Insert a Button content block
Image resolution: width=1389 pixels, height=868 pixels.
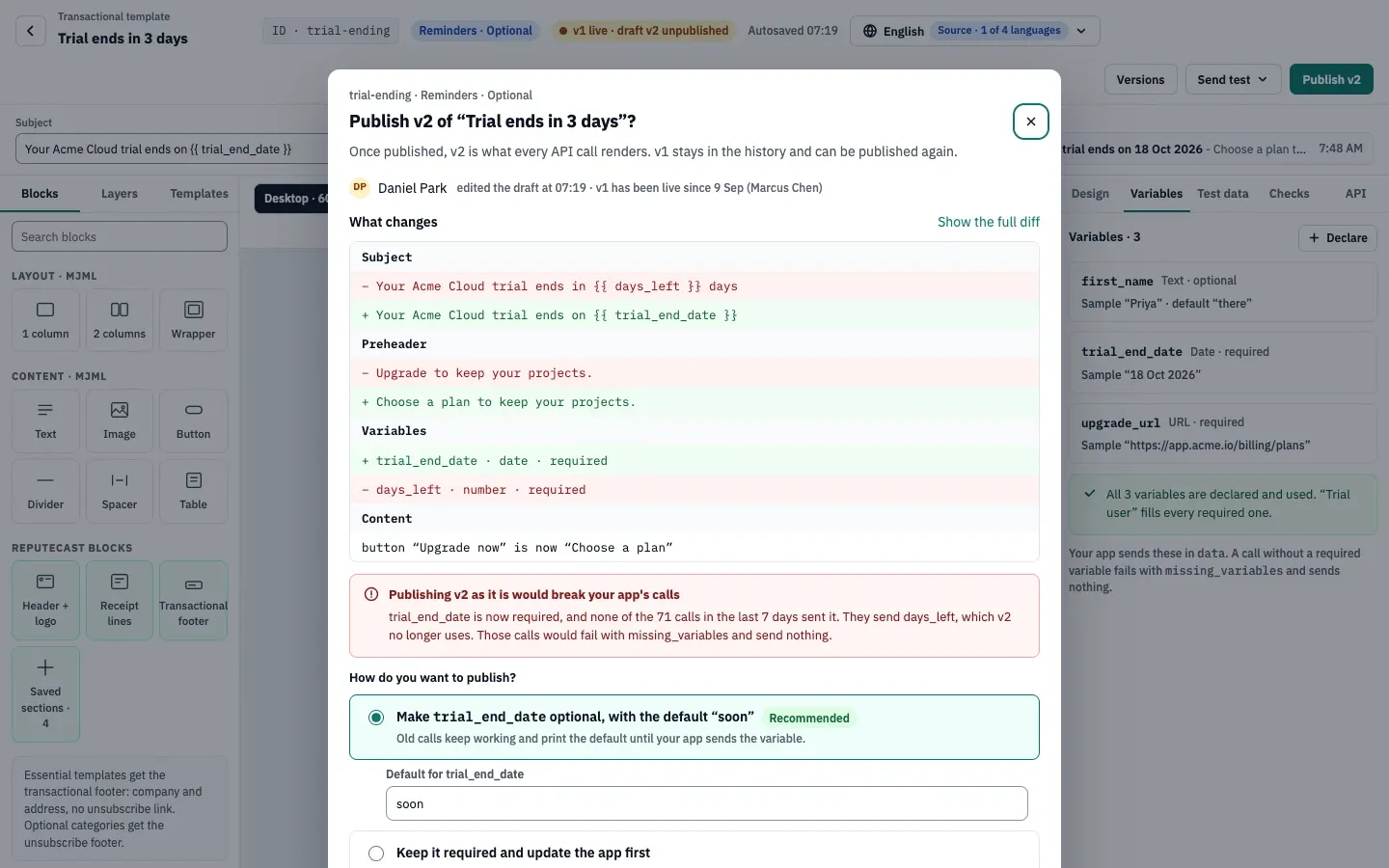coord(193,420)
